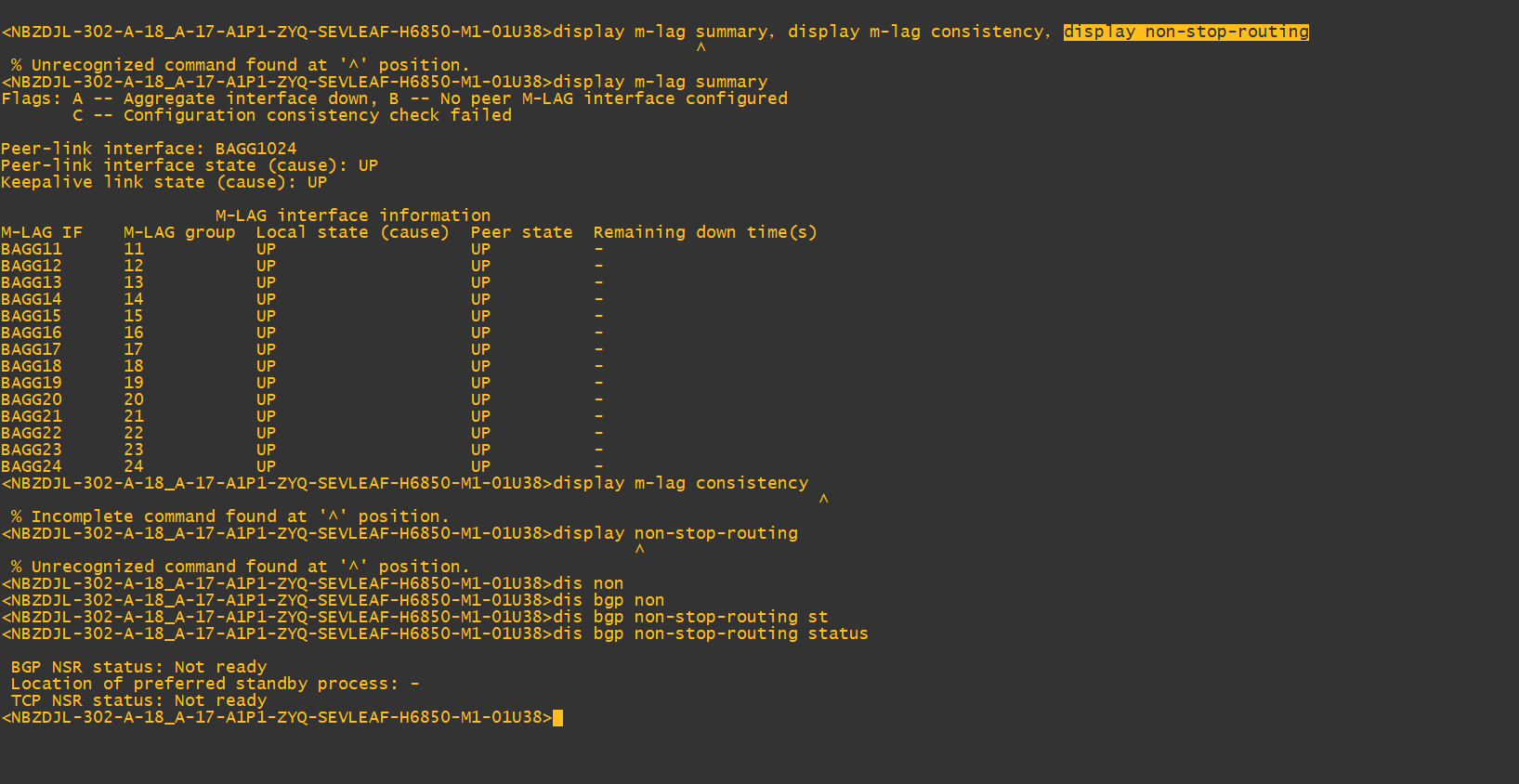Click the Remaining down time(s) column header

[x=705, y=232]
